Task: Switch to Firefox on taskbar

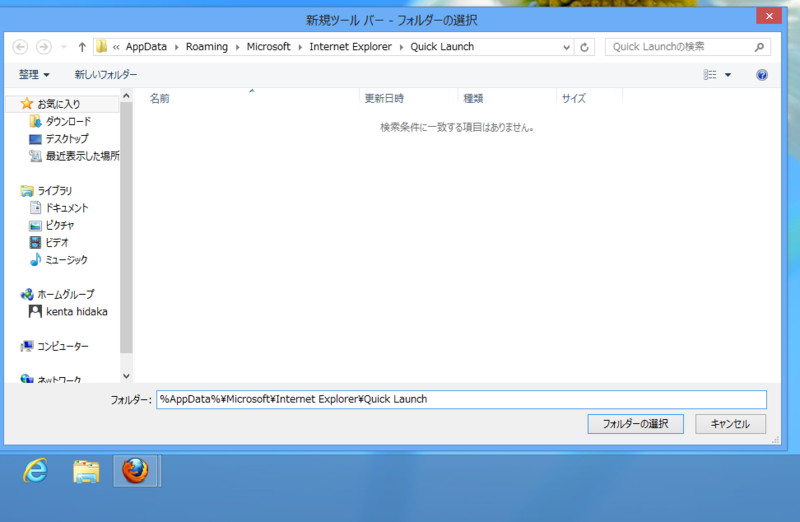Action: (136, 470)
